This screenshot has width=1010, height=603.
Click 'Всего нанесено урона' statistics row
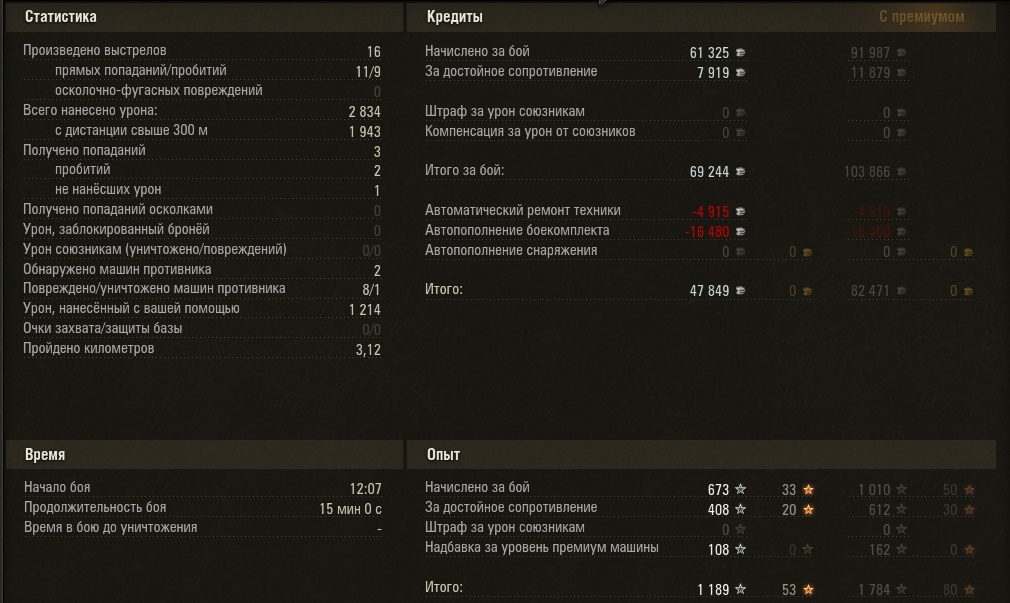point(90,111)
